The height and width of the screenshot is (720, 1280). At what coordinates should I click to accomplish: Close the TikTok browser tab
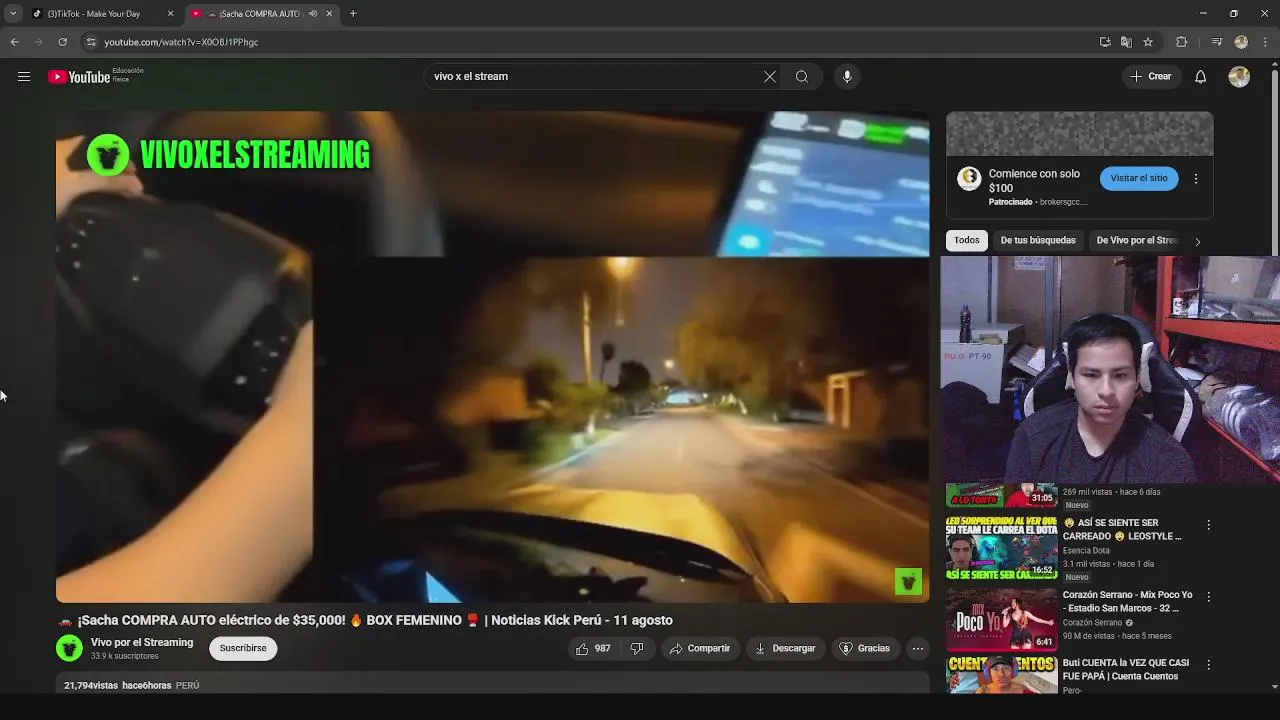point(170,14)
